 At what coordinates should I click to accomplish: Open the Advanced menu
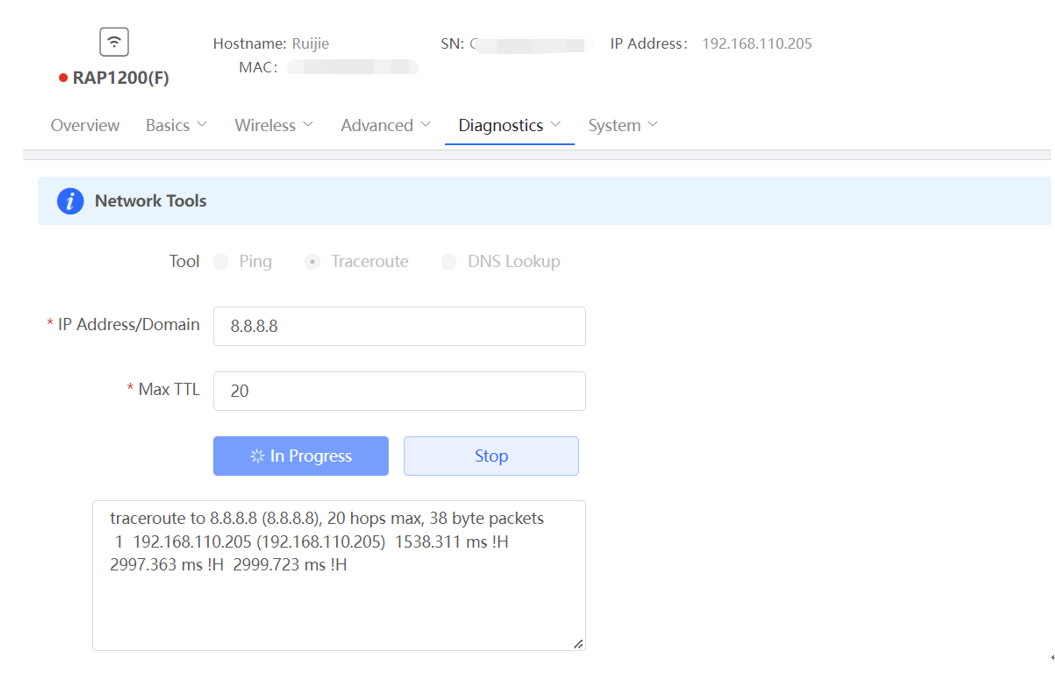386,126
